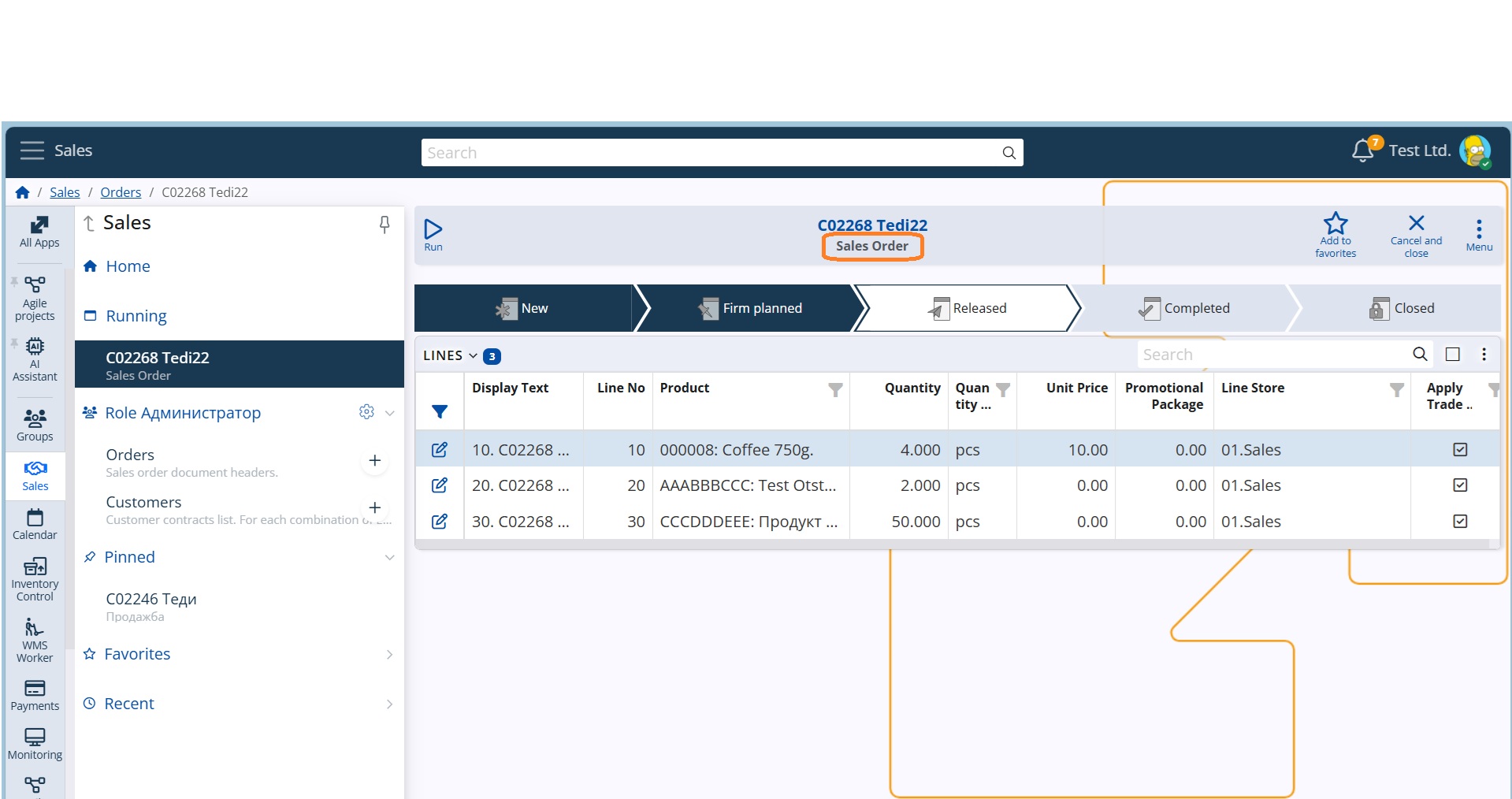This screenshot has width=1512, height=799.
Task: Set document state to Firm planned
Action: tap(750, 308)
